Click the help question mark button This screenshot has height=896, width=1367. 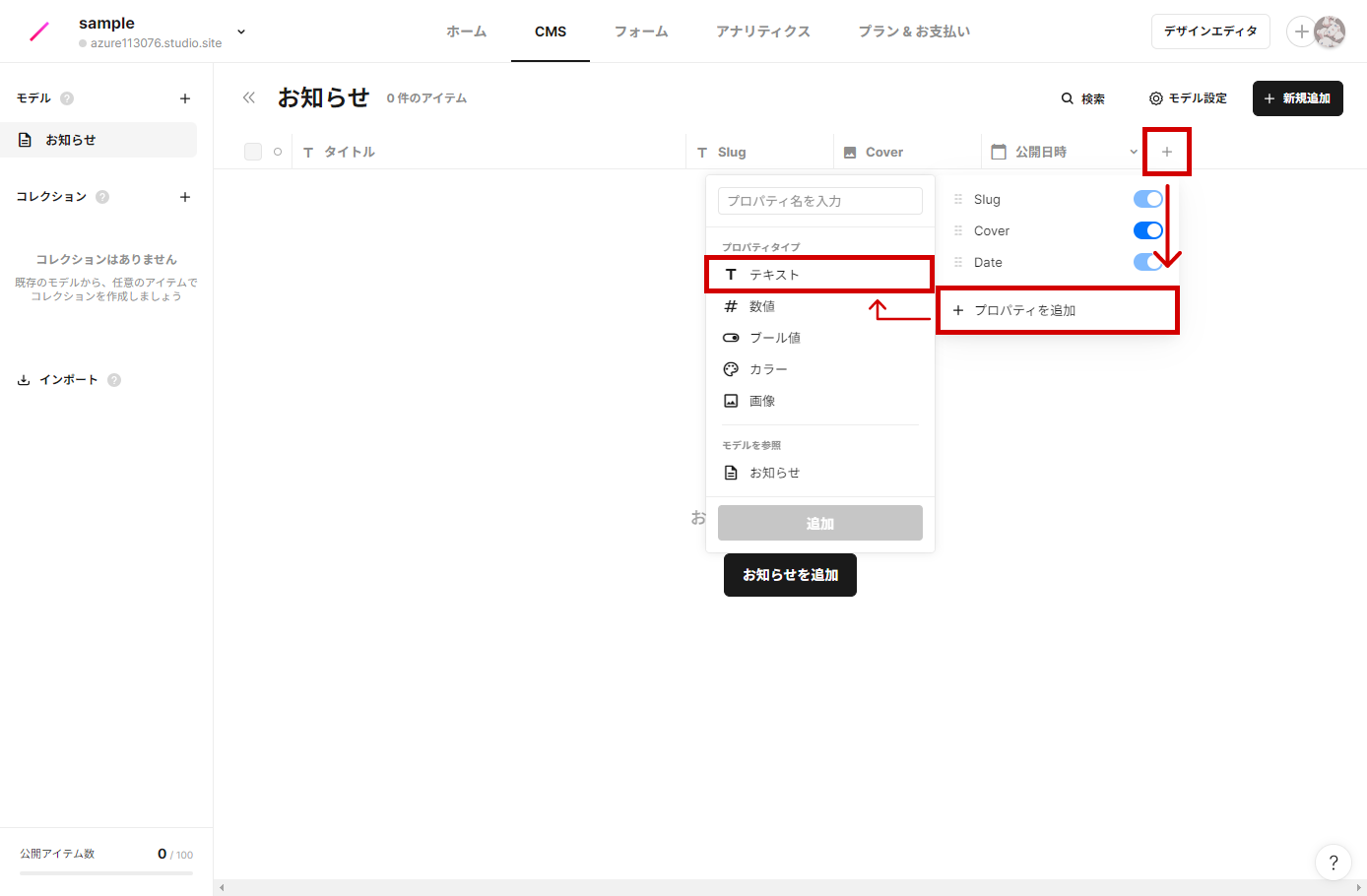point(1334,863)
